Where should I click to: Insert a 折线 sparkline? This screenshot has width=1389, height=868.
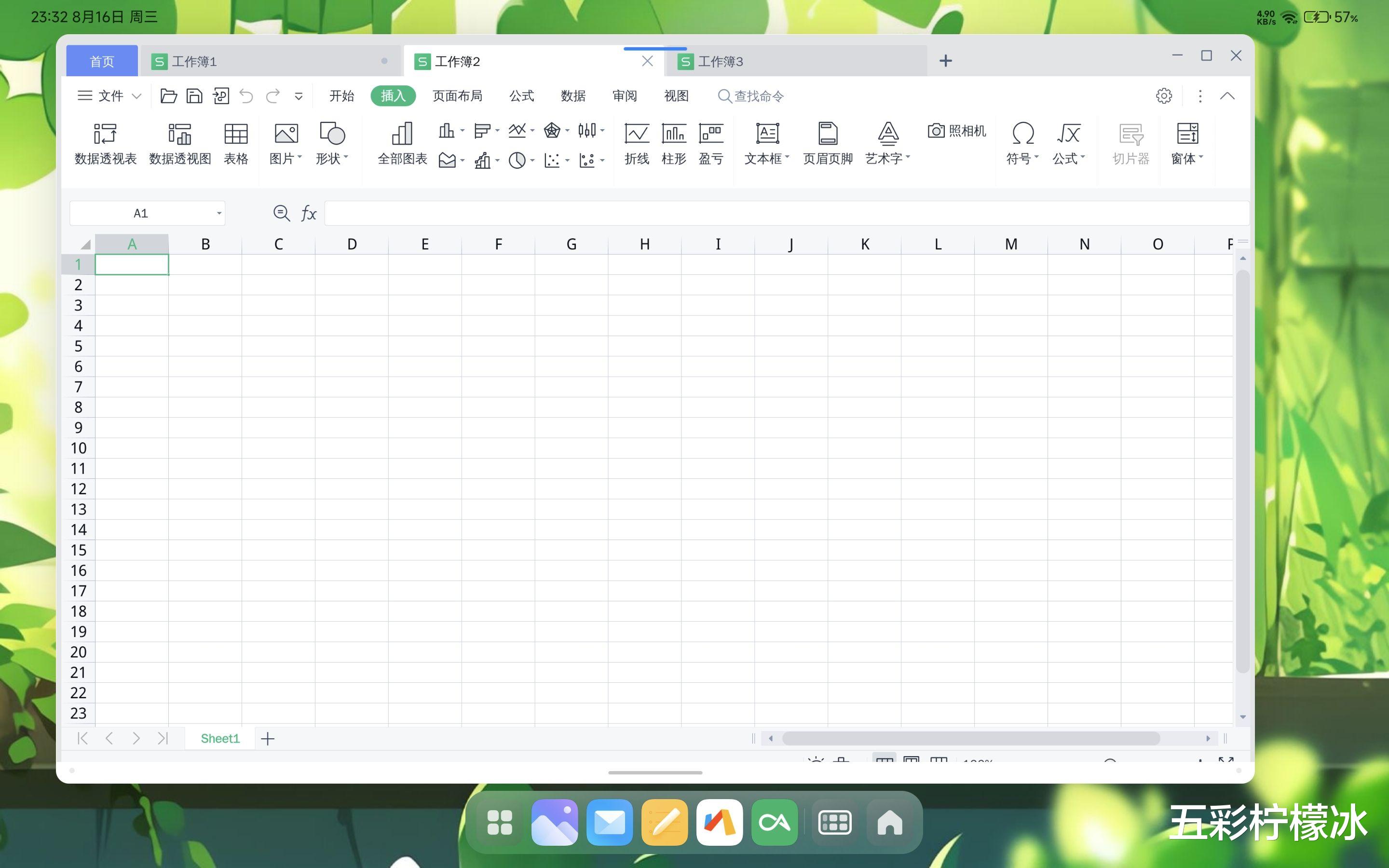coord(637,144)
